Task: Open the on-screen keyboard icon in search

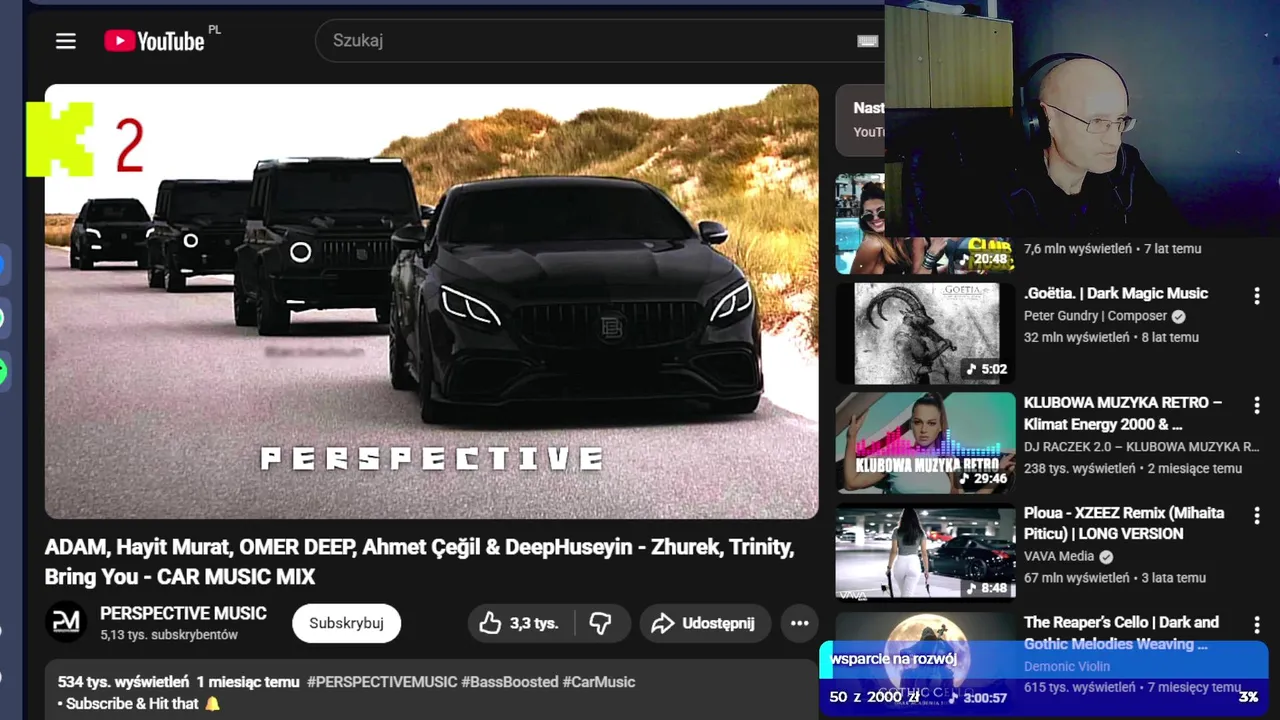Action: point(868,41)
